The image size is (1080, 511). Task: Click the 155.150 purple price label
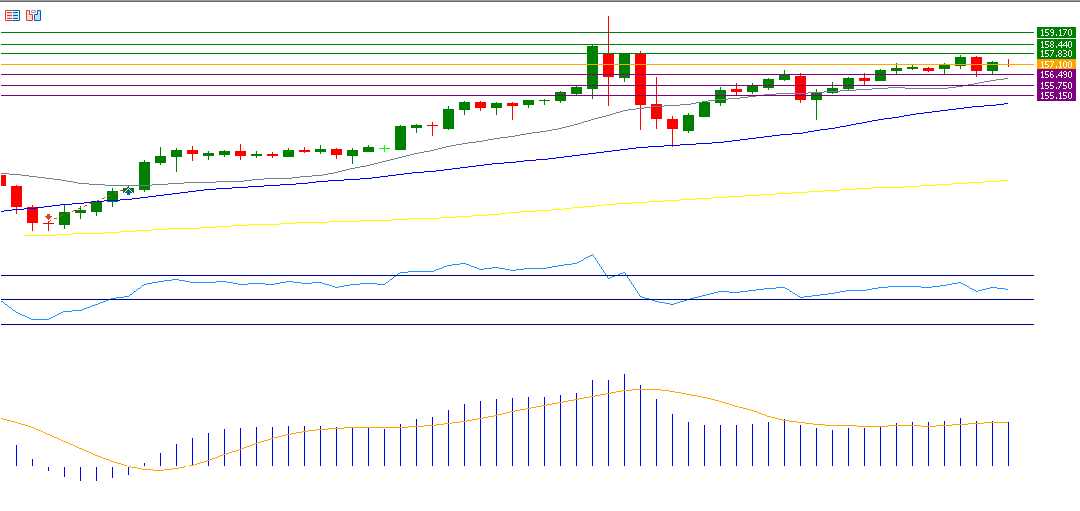(1056, 96)
